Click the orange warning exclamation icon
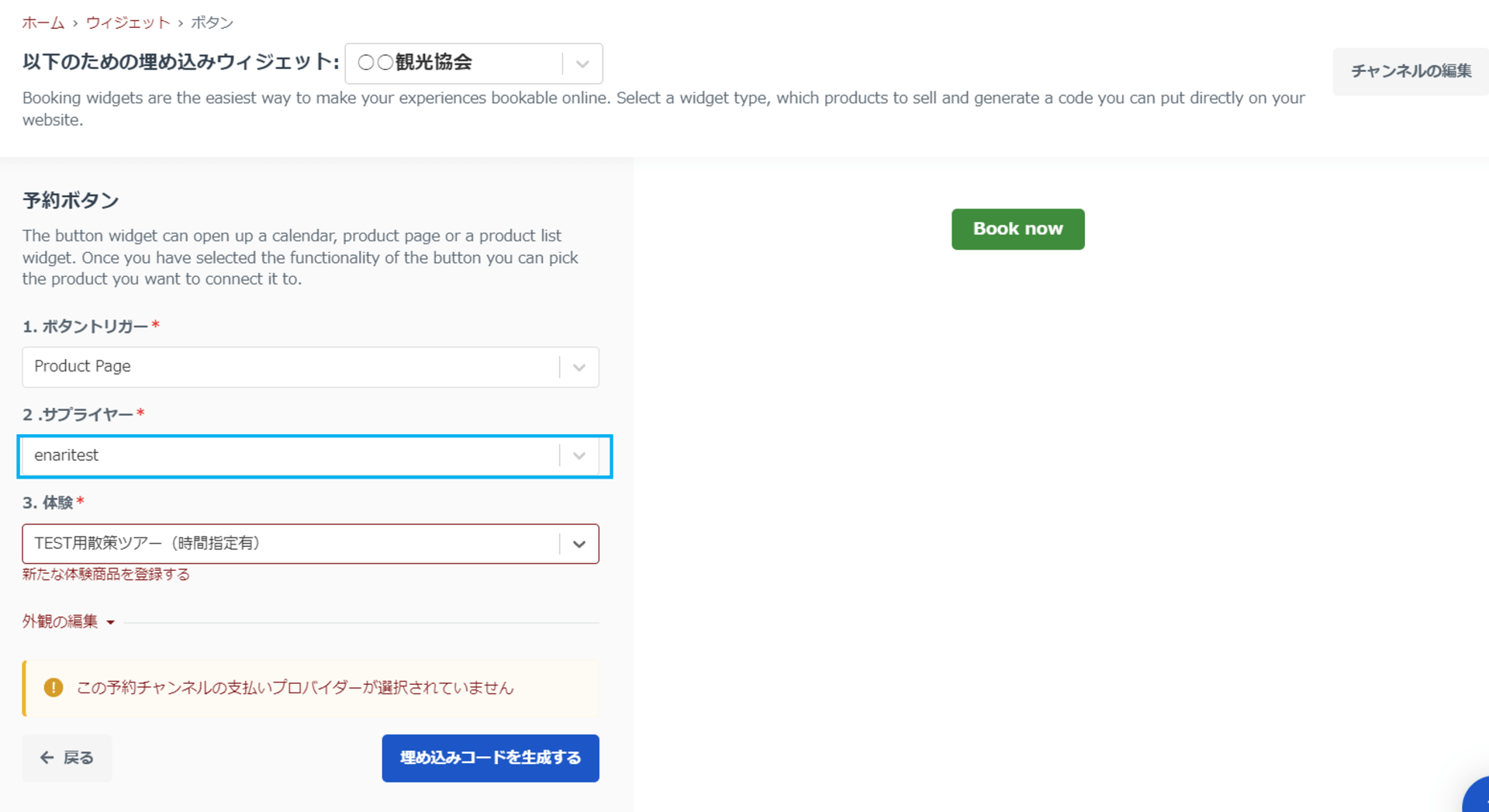 pos(54,688)
